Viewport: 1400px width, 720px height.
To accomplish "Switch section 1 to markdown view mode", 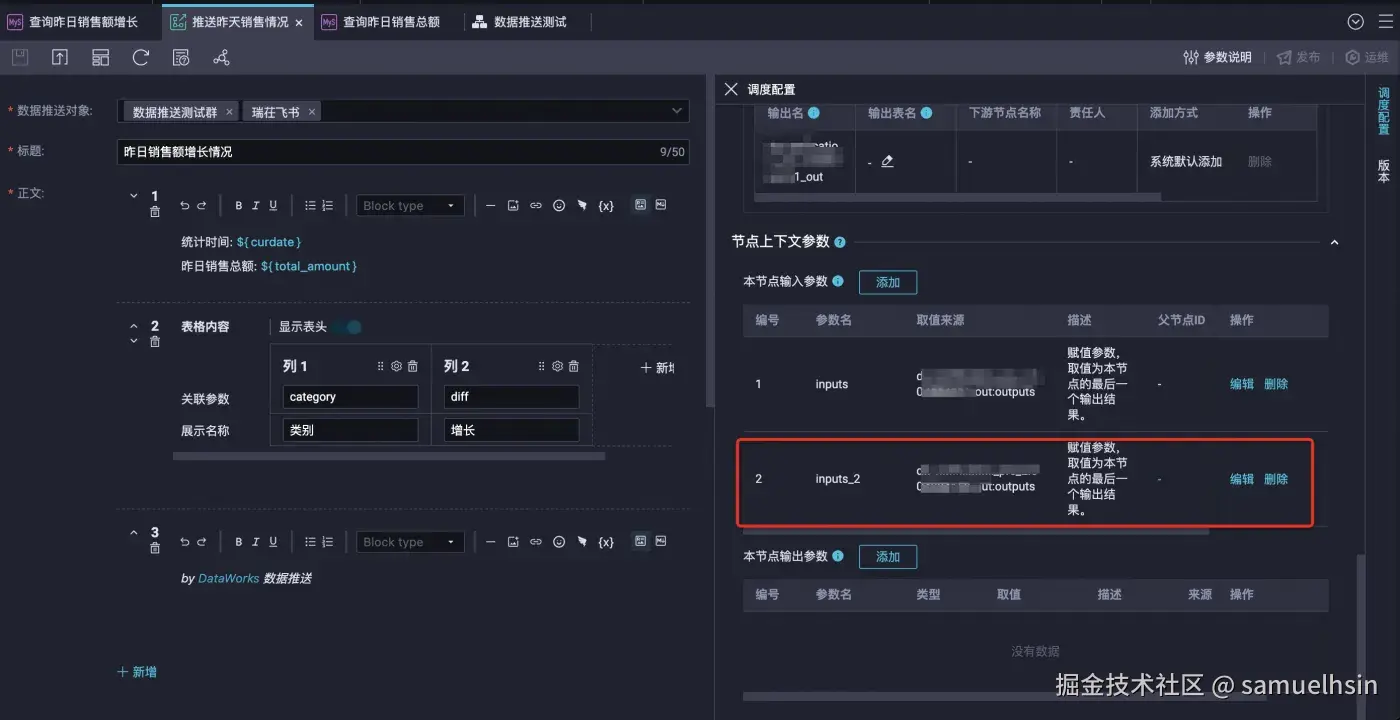I will pyautogui.click(x=660, y=205).
